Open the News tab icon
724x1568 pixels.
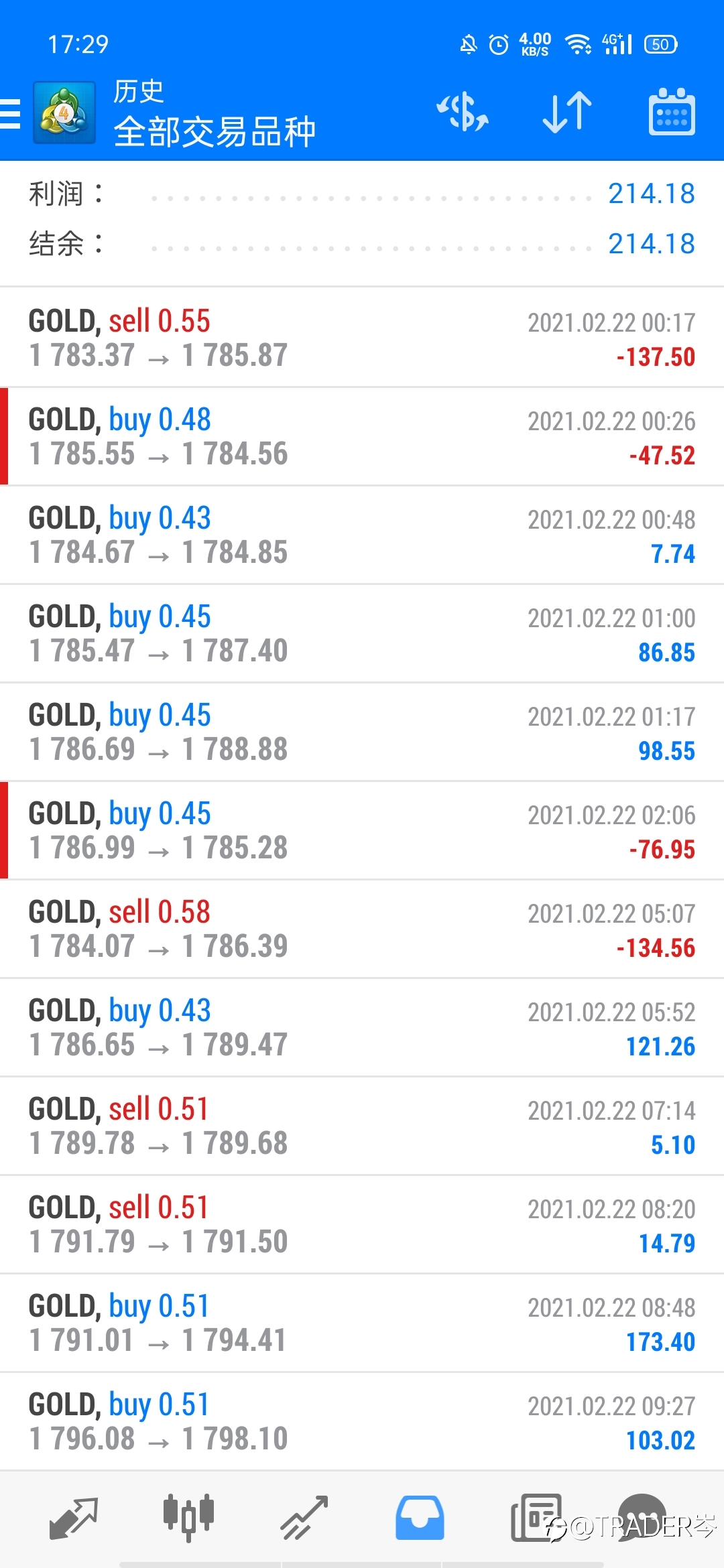pos(536,1517)
